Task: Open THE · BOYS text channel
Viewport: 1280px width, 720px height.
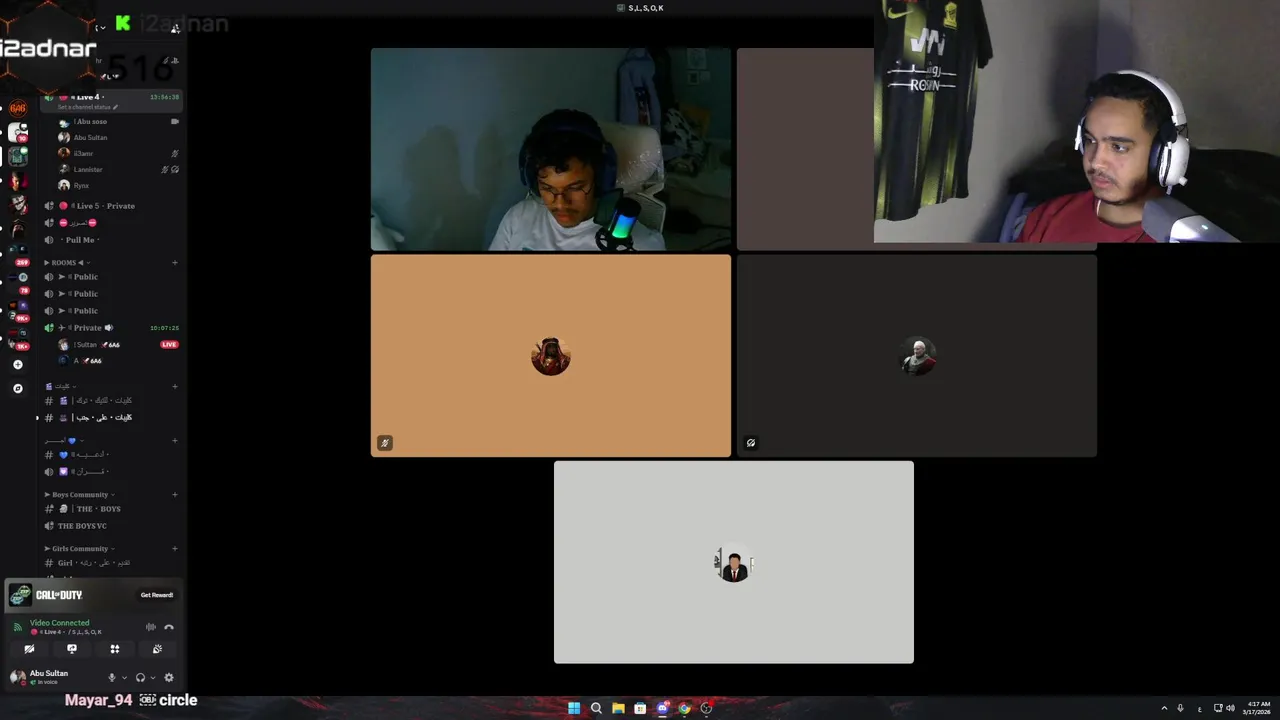Action: (x=110, y=509)
